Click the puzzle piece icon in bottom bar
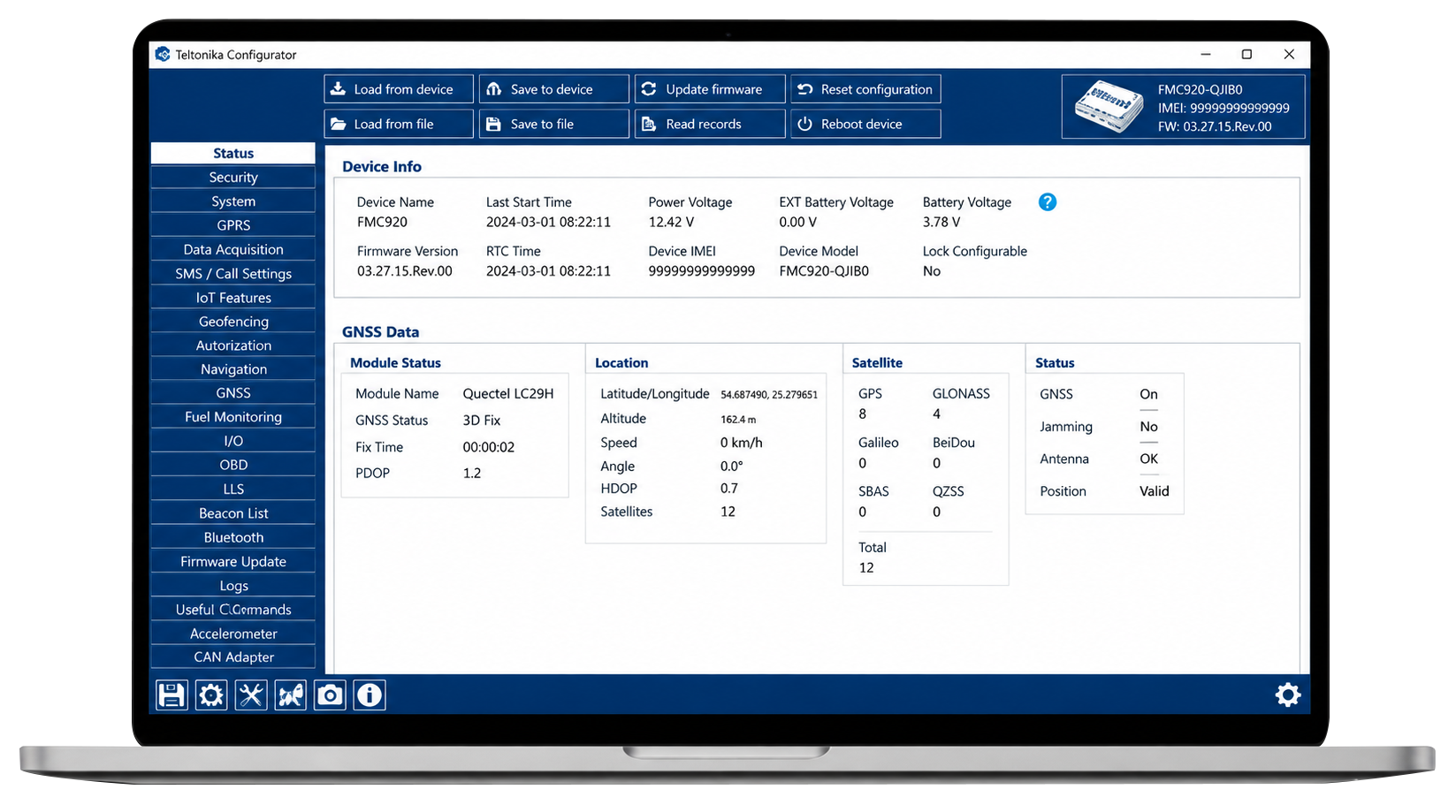 click(291, 695)
